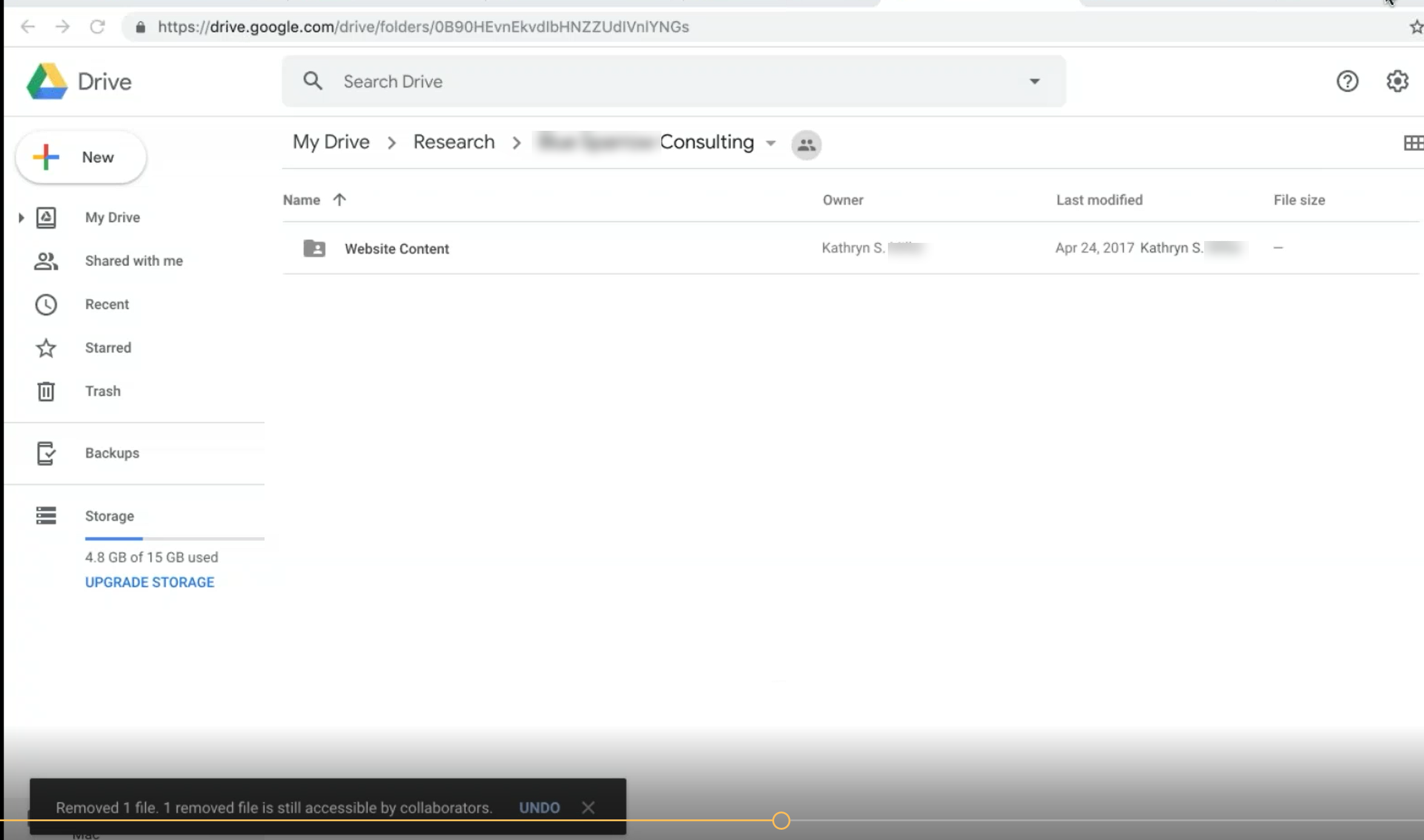1424x840 pixels.
Task: Open Consulting folder dropdown arrow
Action: [770, 144]
